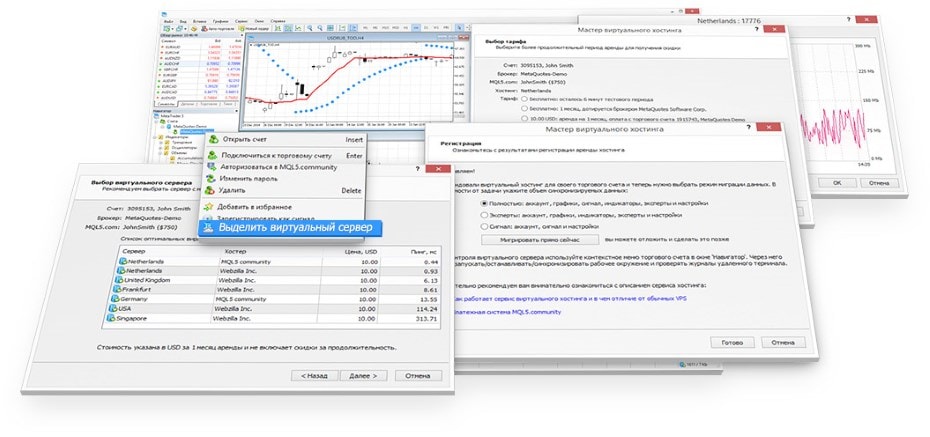This screenshot has height=437, width=930.
Task: Click star icon for 'Добавить в избранное'
Action: point(211,206)
